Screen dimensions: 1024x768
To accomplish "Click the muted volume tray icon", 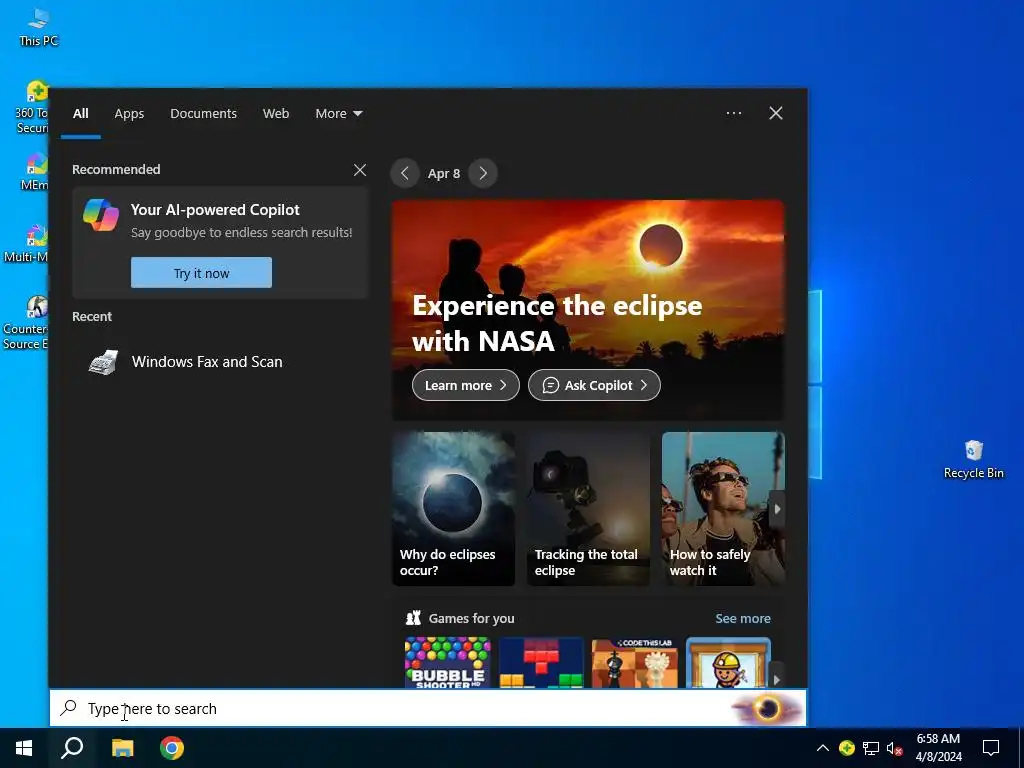I will [894, 748].
